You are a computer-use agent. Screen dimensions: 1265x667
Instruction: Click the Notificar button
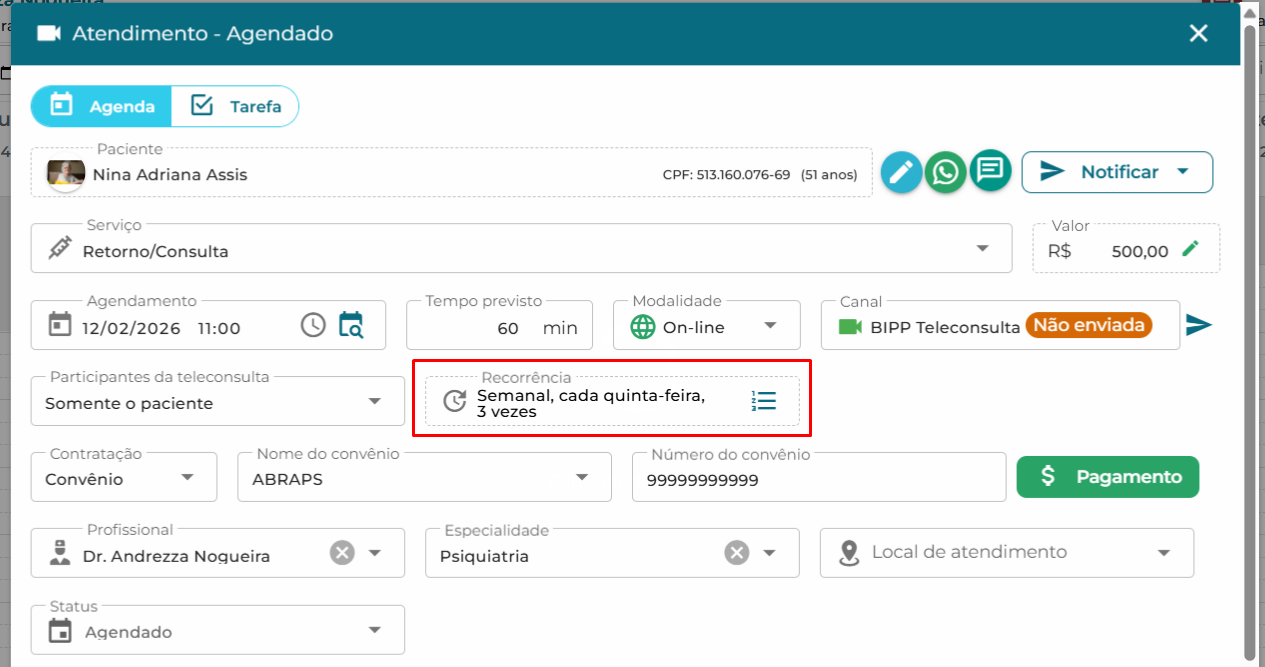[x=1117, y=172]
